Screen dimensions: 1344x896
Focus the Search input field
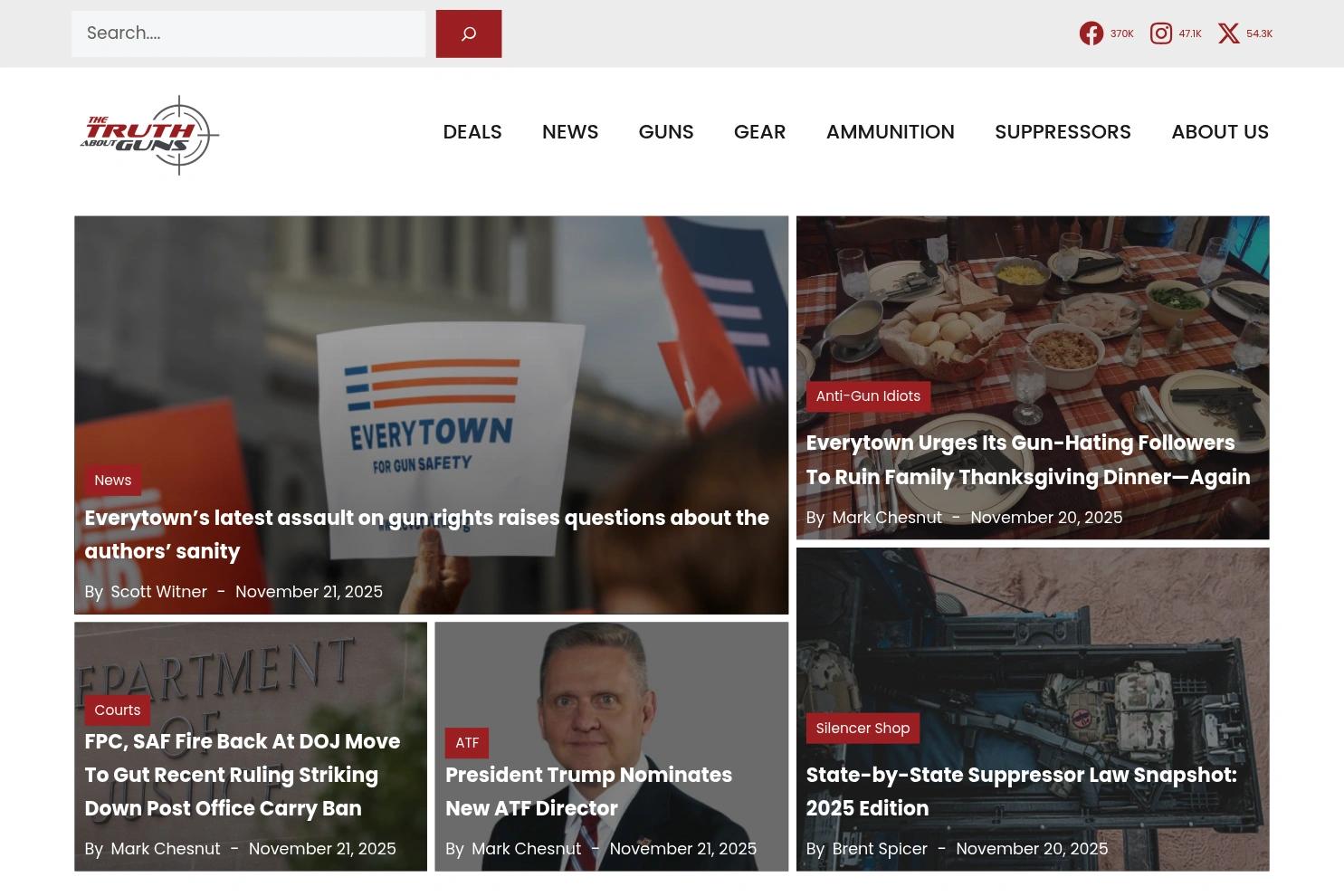tap(248, 33)
